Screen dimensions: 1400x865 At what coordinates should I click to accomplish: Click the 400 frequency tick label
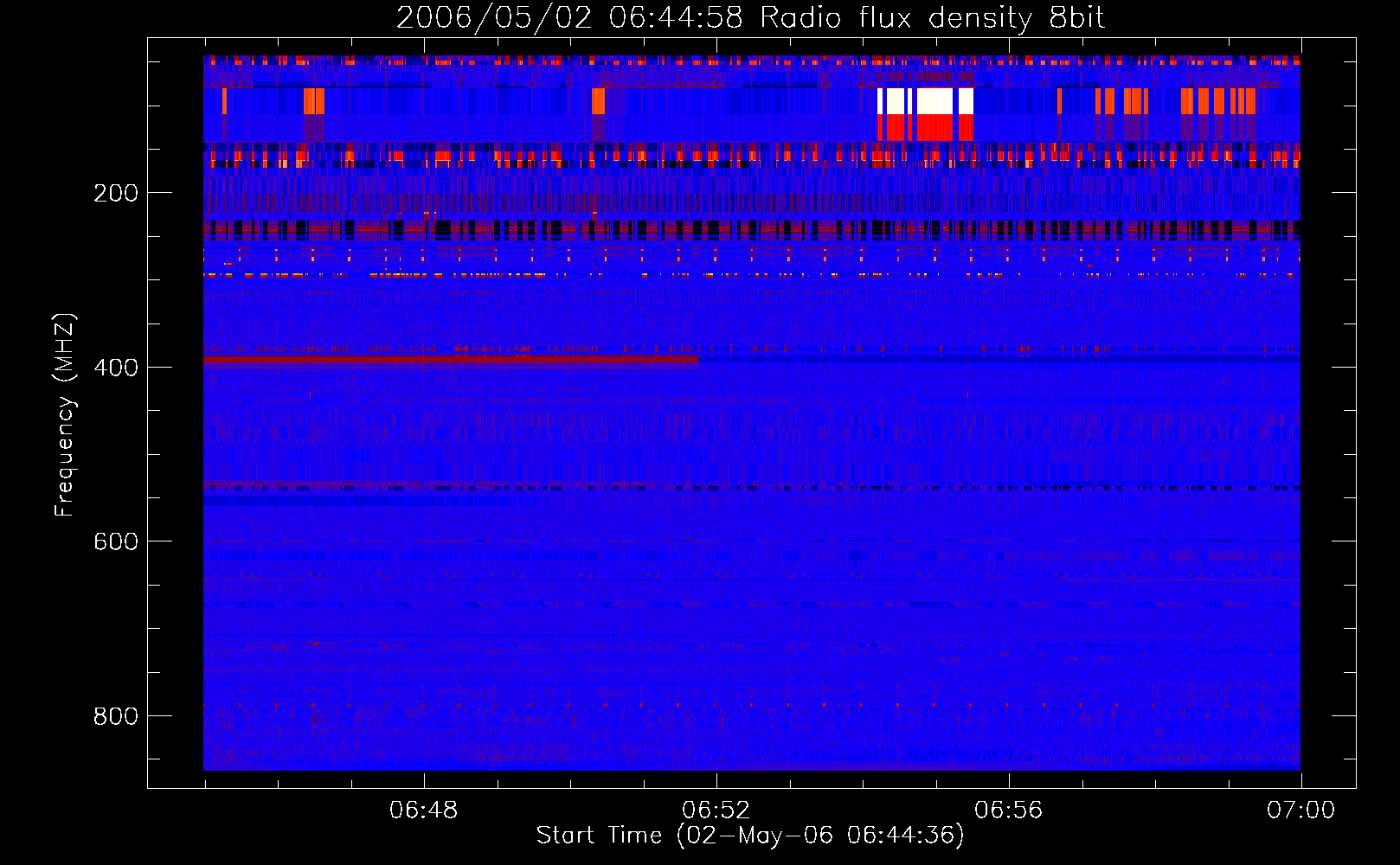[x=116, y=368]
